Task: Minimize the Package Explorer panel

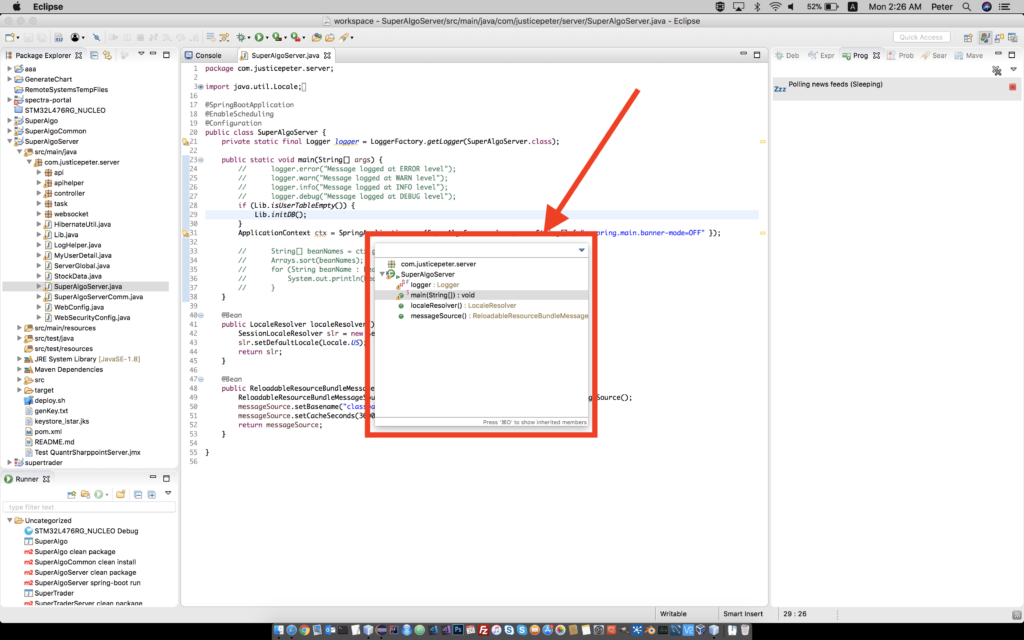Action: click(x=153, y=54)
